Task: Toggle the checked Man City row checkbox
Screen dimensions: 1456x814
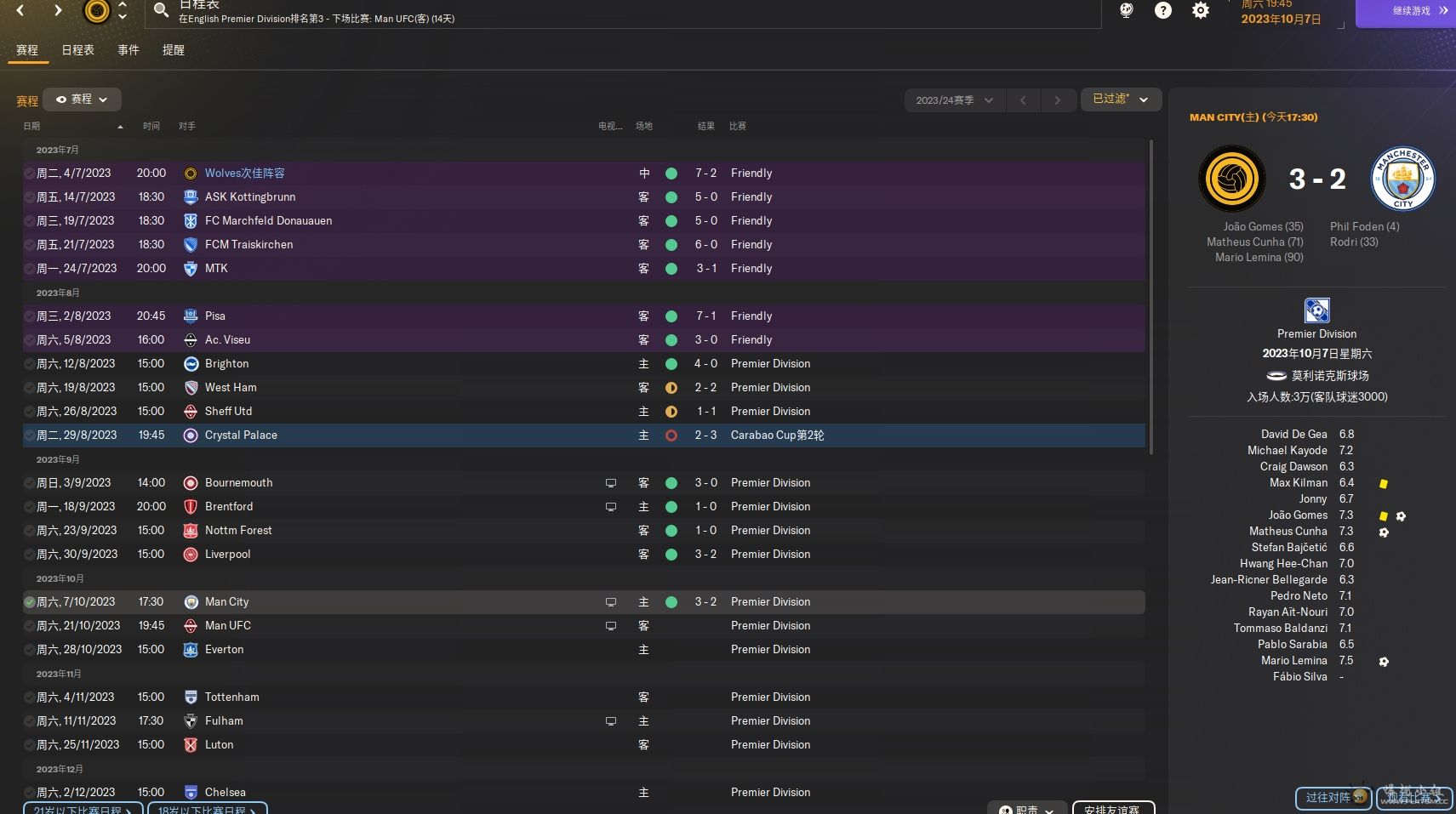Action: [x=29, y=601]
